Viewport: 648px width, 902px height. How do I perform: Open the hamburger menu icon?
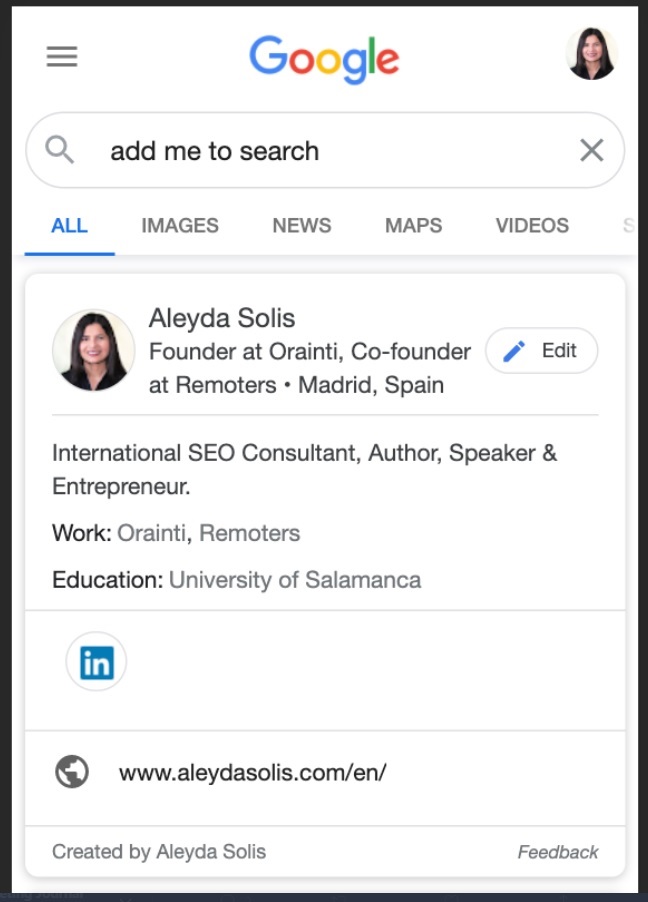[x=62, y=56]
